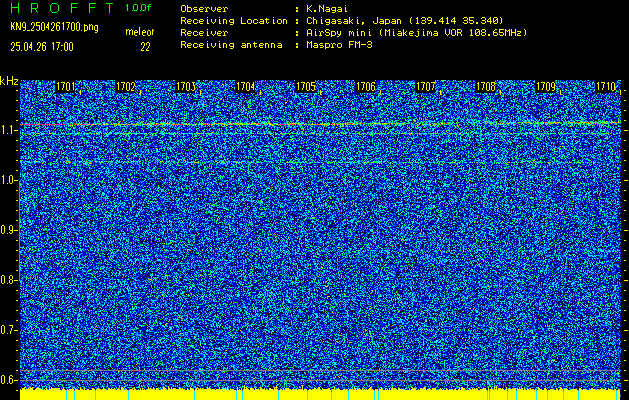This screenshot has height=400, width=629.
Task: Click the 1707 time marker label
Action: click(x=425, y=87)
